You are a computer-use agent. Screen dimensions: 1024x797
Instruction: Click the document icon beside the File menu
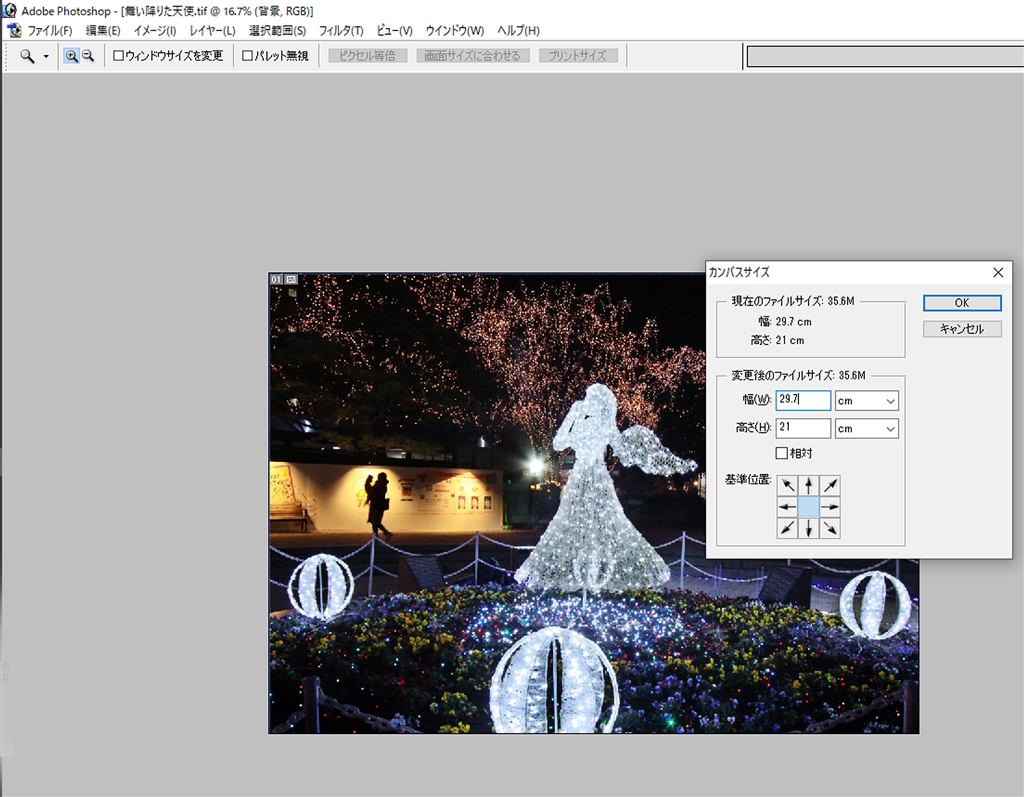[14, 31]
